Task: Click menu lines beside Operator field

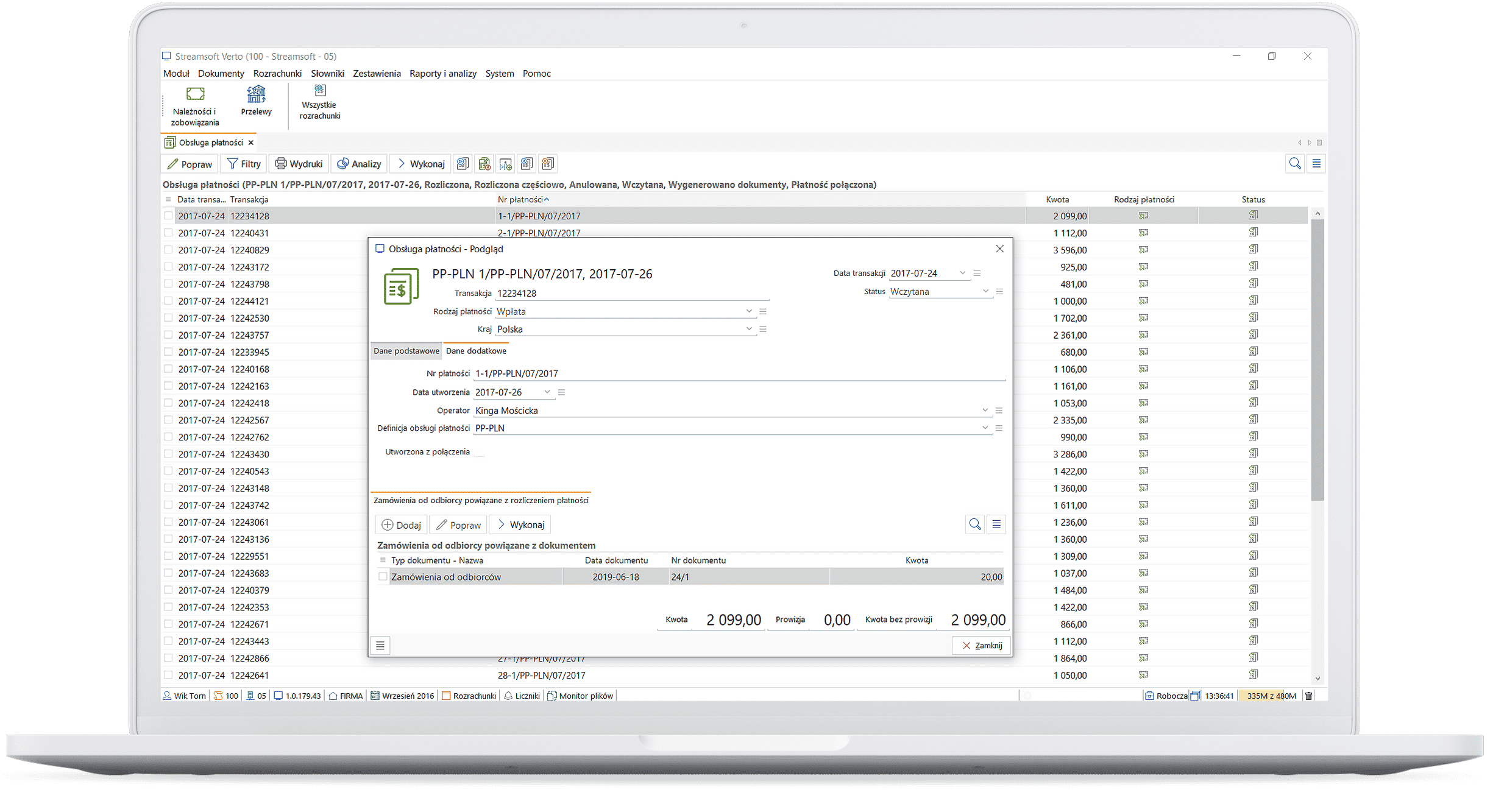Action: [x=999, y=411]
